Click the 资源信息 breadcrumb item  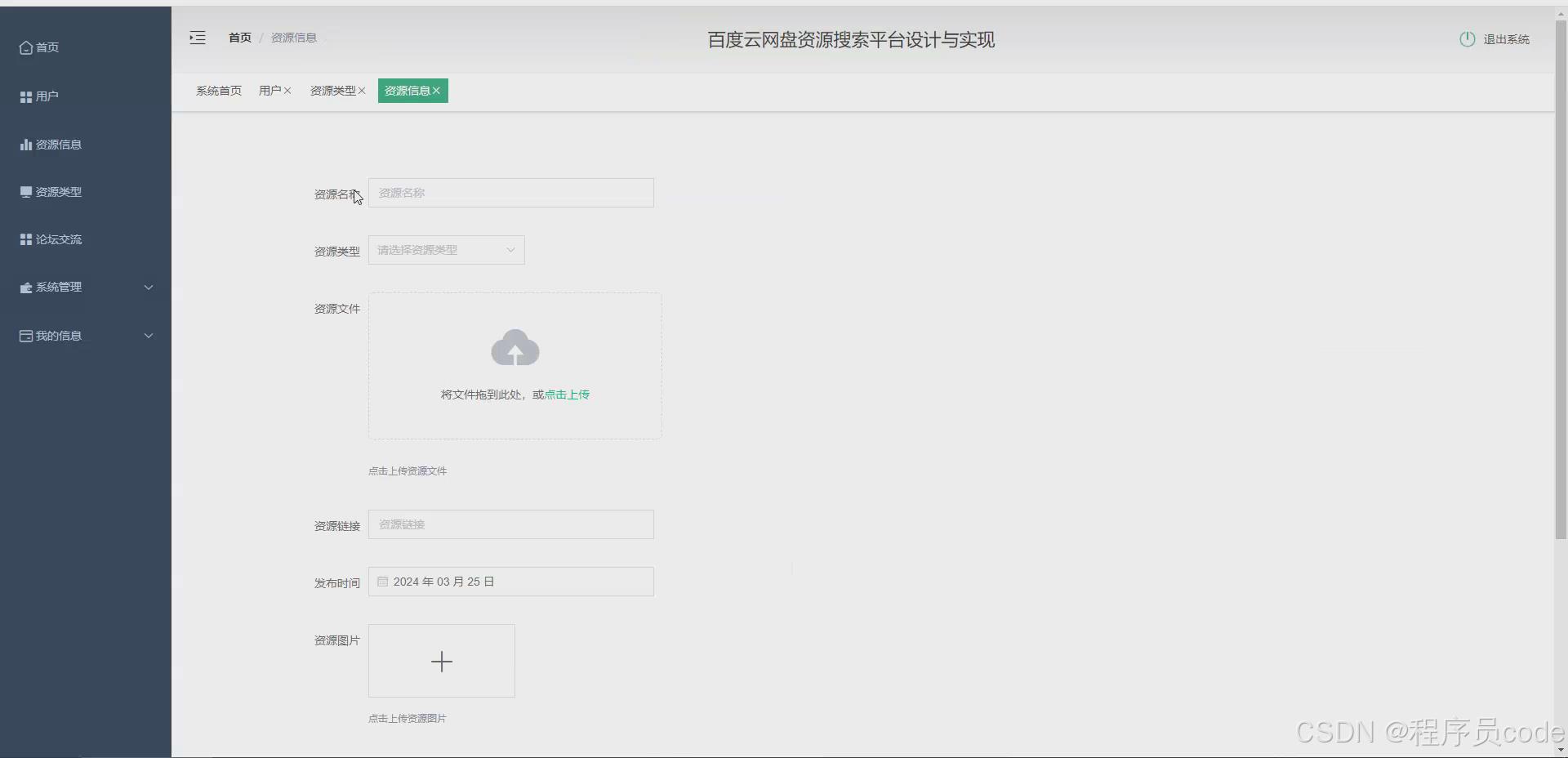294,38
